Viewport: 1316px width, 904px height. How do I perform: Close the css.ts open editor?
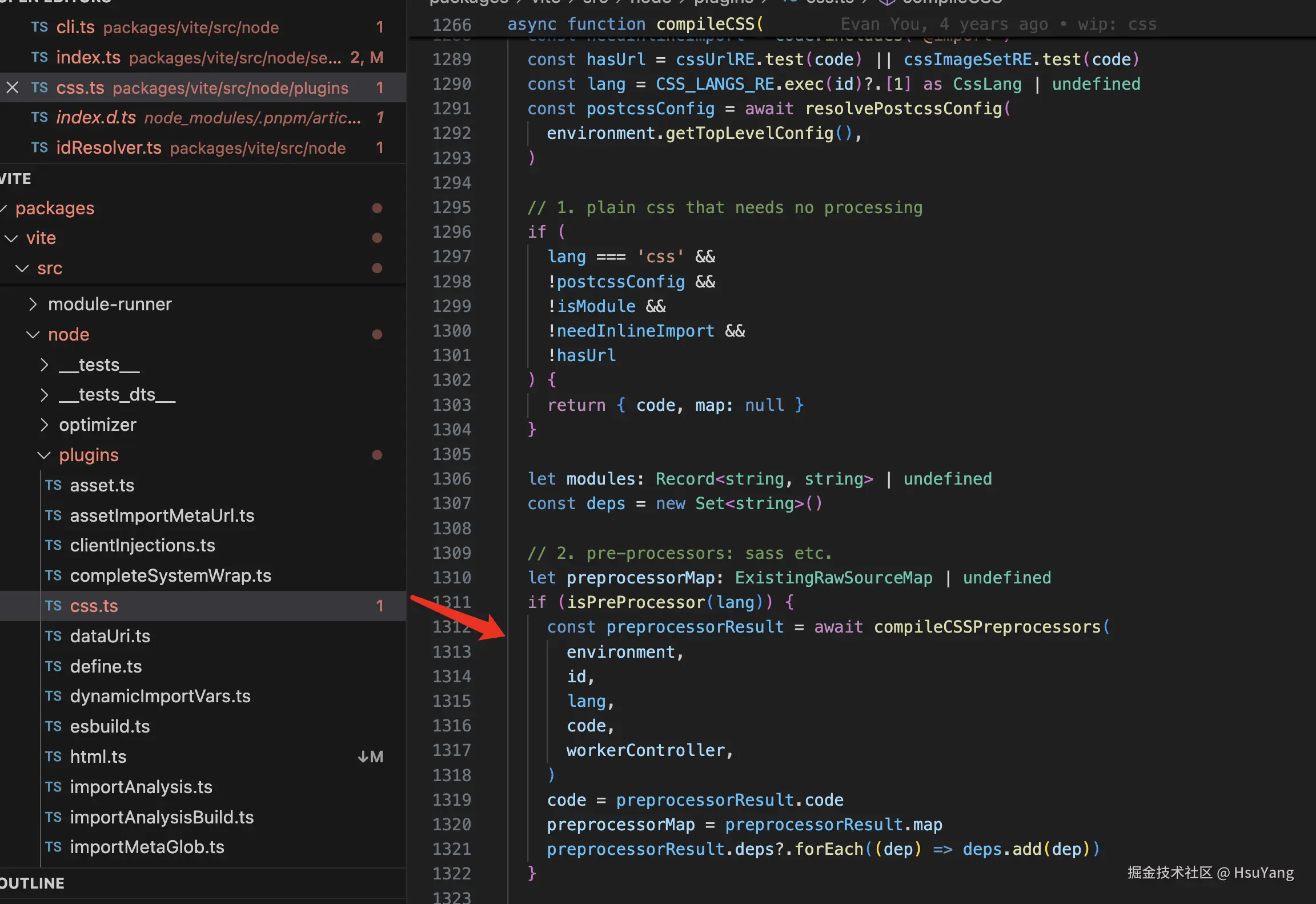[x=13, y=87]
